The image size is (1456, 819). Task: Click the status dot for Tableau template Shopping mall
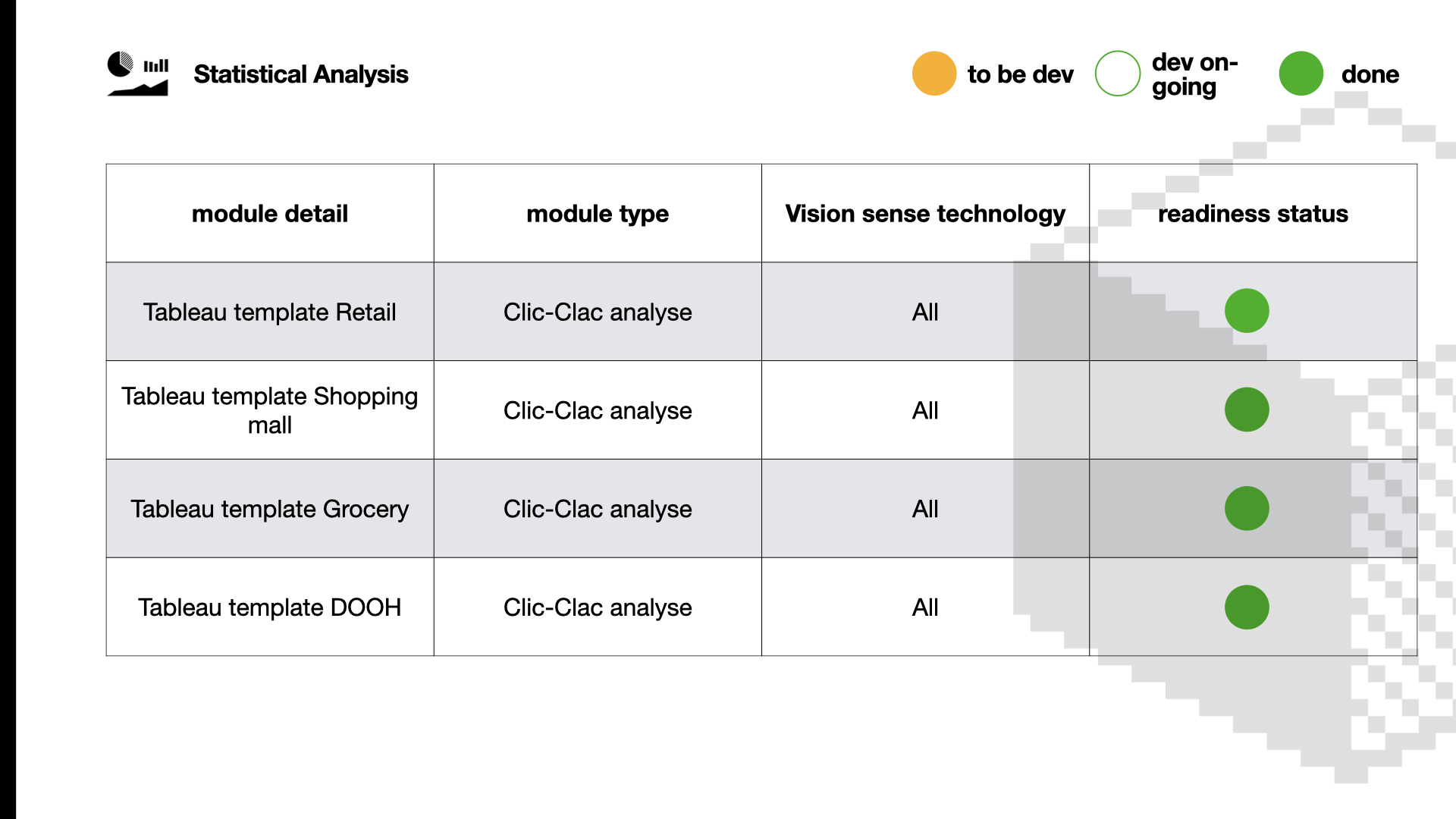point(1247,409)
